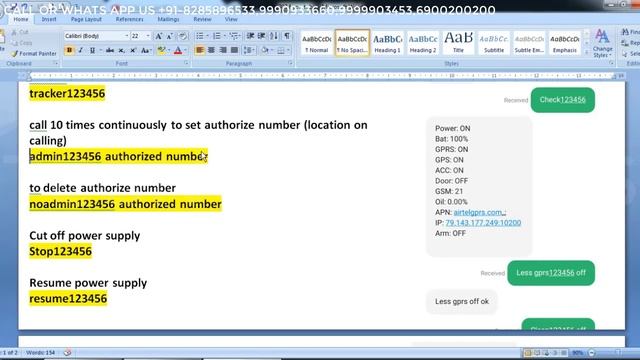Image resolution: width=640 pixels, height=360 pixels.
Task: Click the Grow Font icon
Action: (159, 36)
